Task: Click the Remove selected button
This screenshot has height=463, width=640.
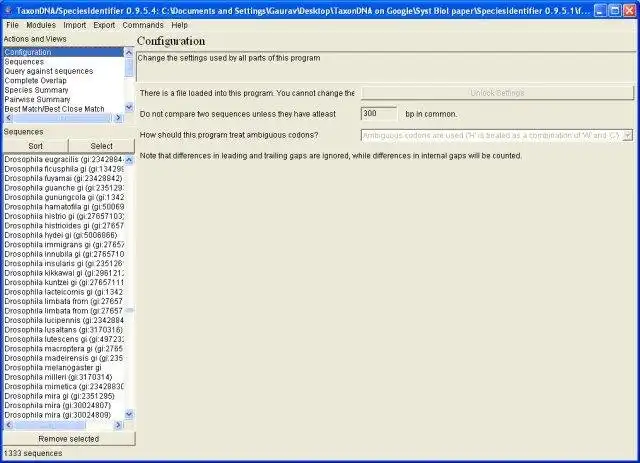Action: 69,439
